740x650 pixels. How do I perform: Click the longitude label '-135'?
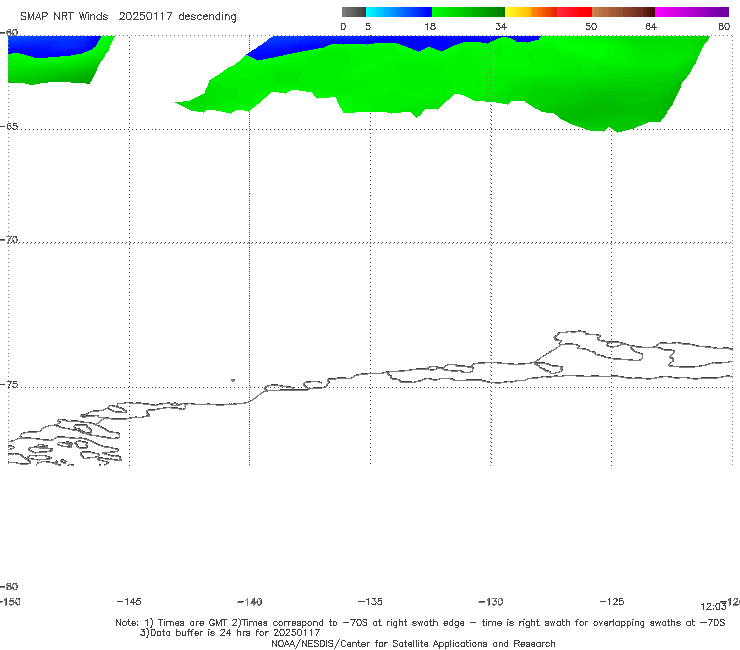(x=370, y=602)
